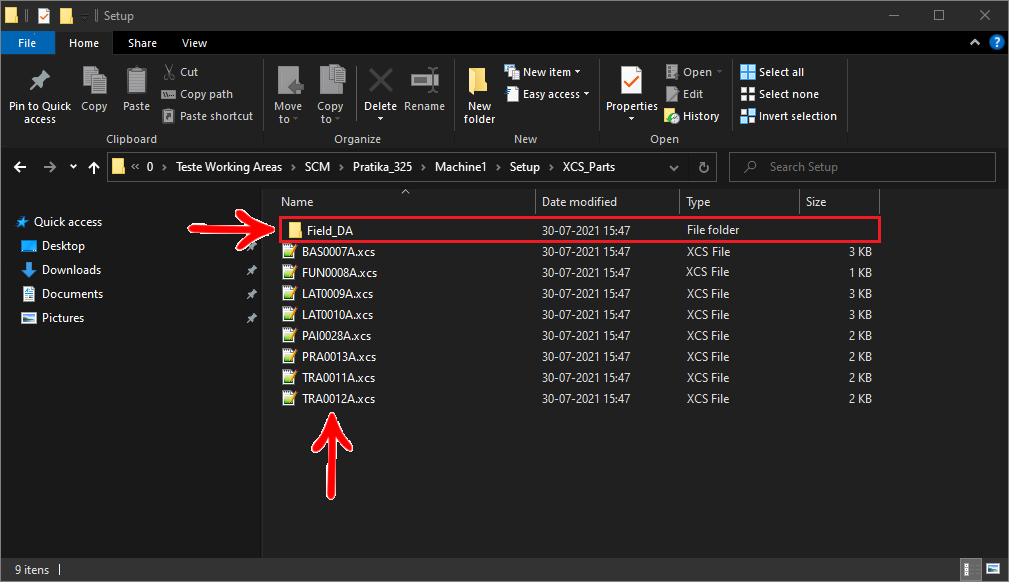Click SCM in address breadcrumb
The width and height of the screenshot is (1009, 582).
pos(317,167)
